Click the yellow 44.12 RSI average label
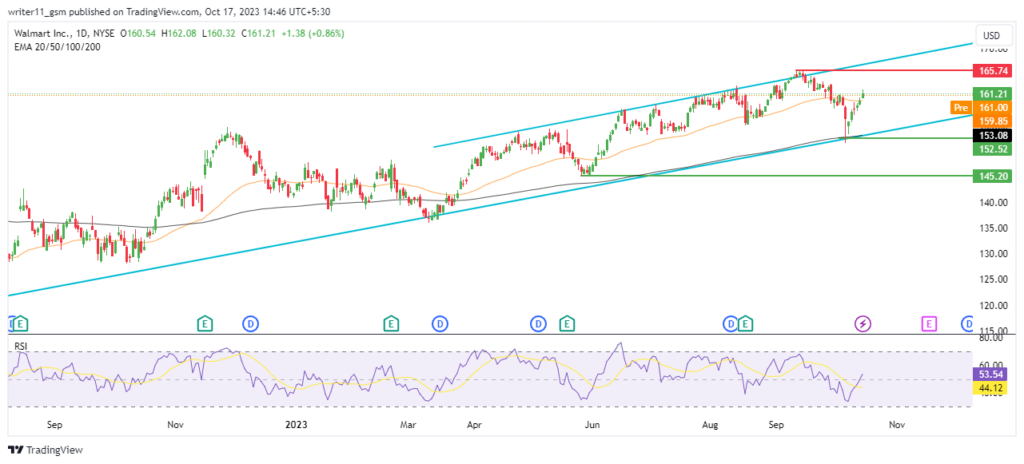1024x464 pixels. click(x=991, y=388)
